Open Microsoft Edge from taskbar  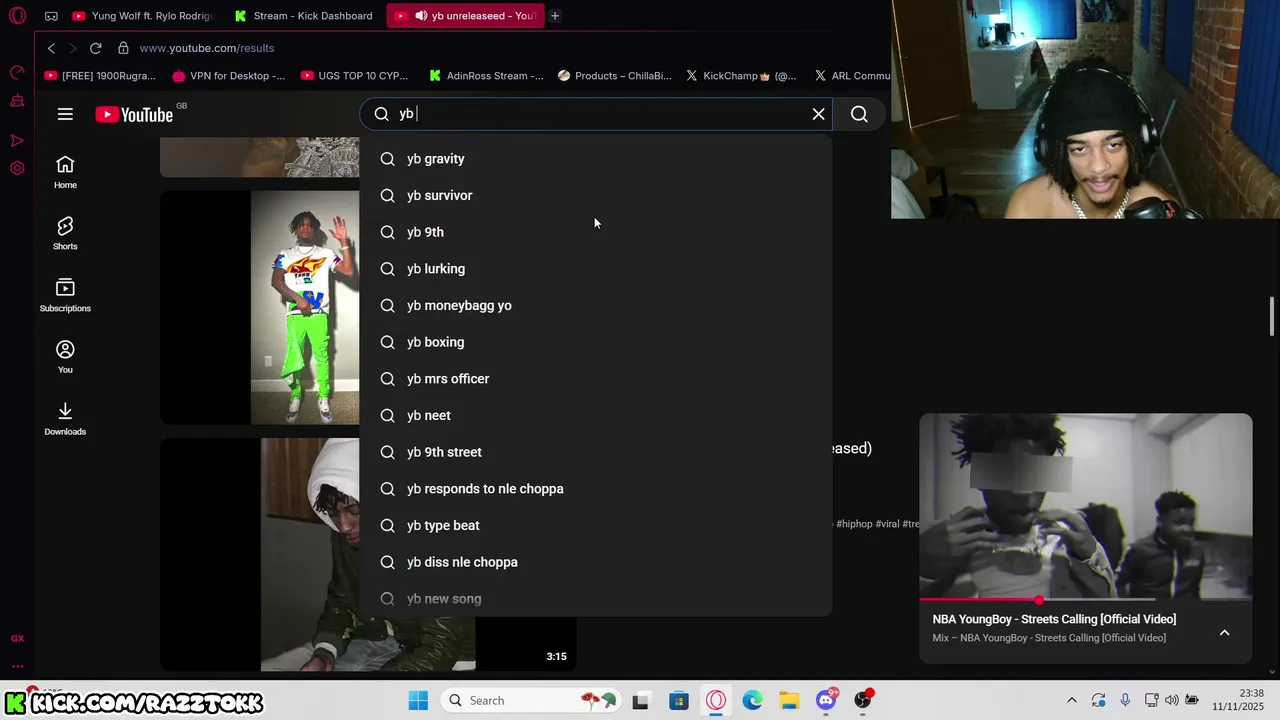pyautogui.click(x=752, y=700)
